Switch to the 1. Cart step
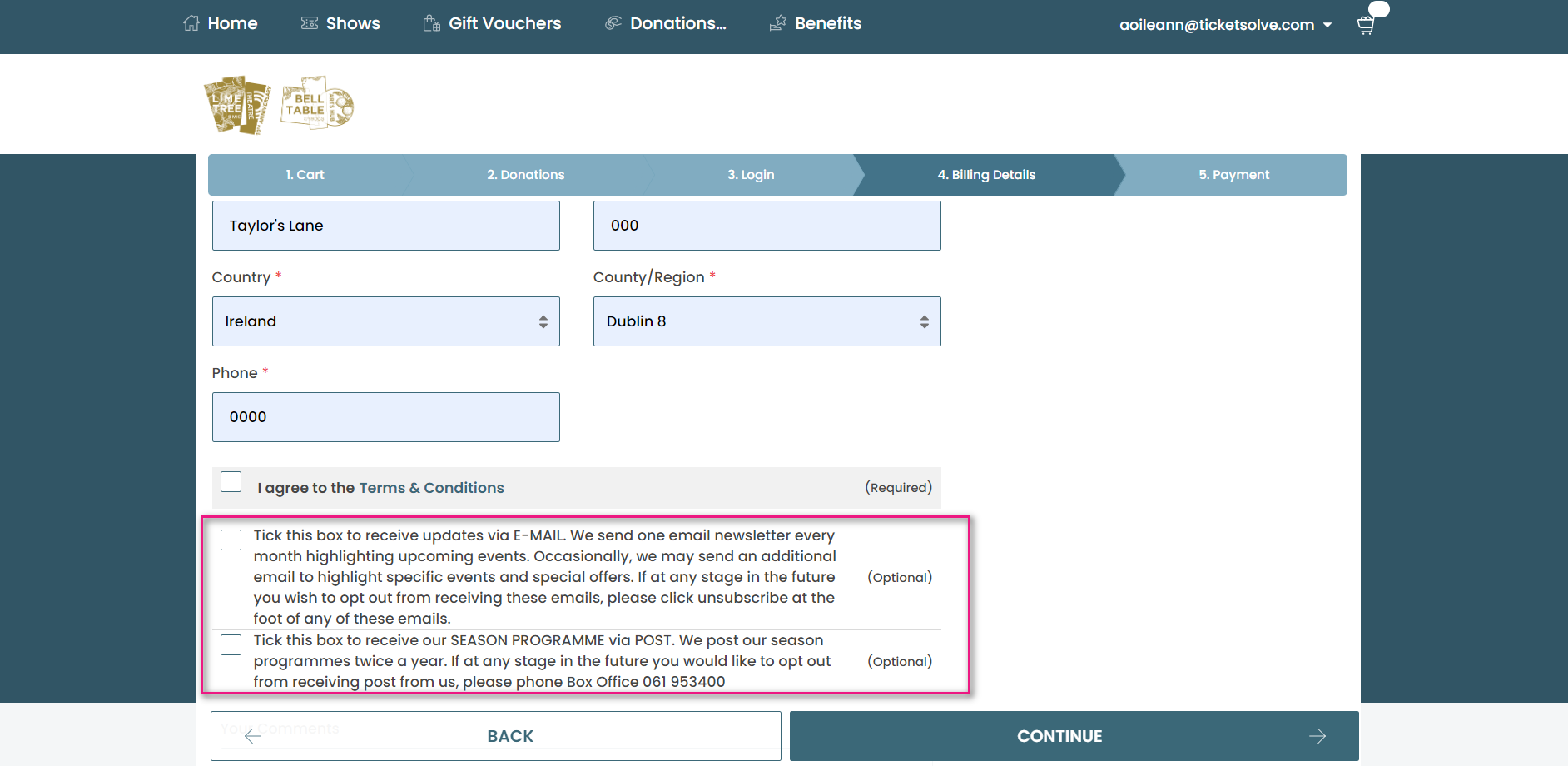The image size is (1568, 766). tap(305, 175)
